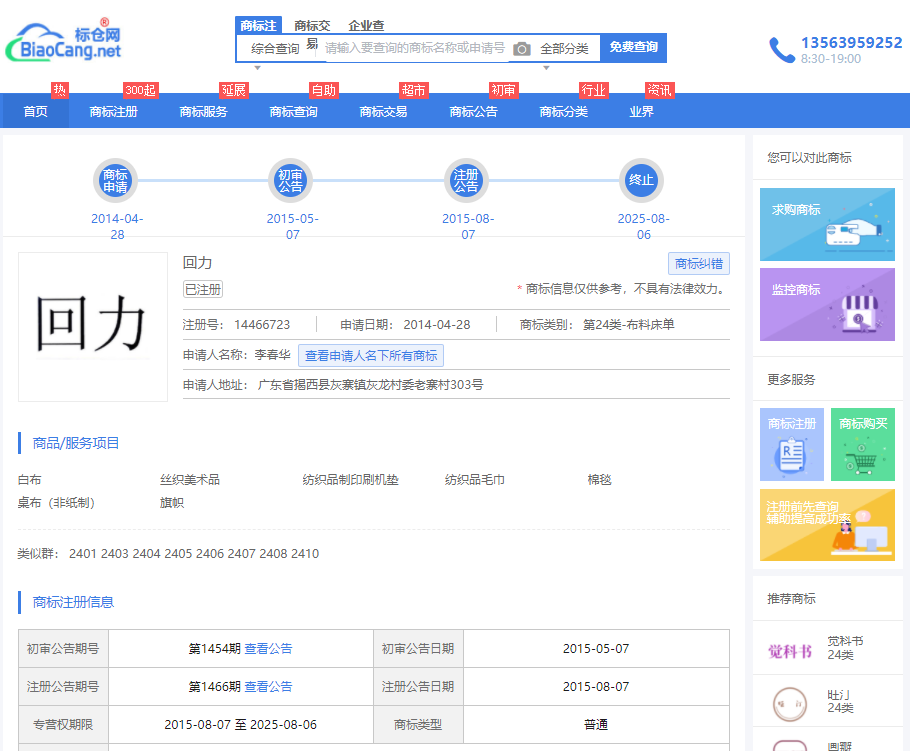Click the 吐汀 24类 text entry
Image resolution: width=910 pixels, height=751 pixels.
[x=840, y=701]
